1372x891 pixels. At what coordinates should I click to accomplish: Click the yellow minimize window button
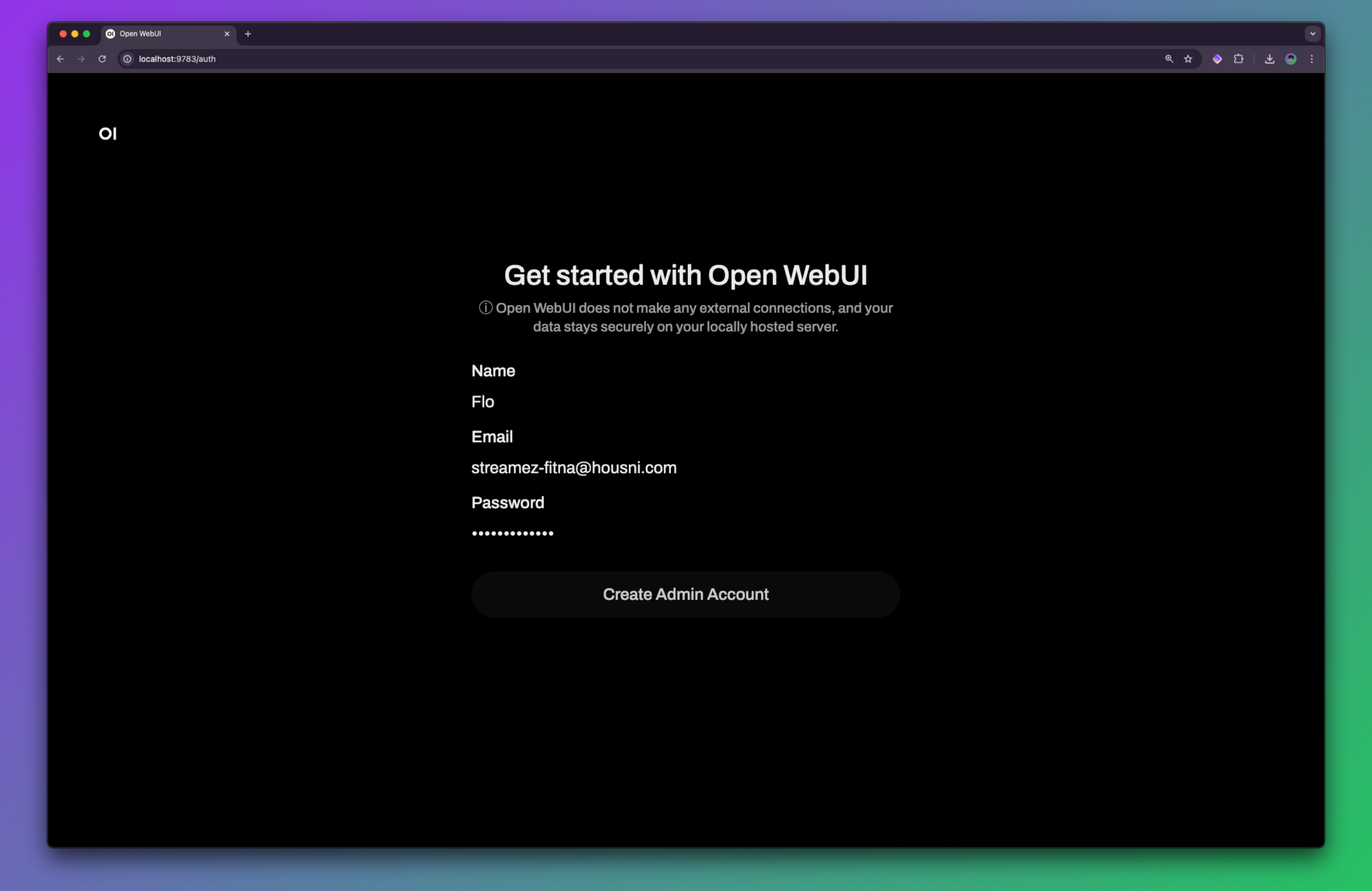coord(75,34)
